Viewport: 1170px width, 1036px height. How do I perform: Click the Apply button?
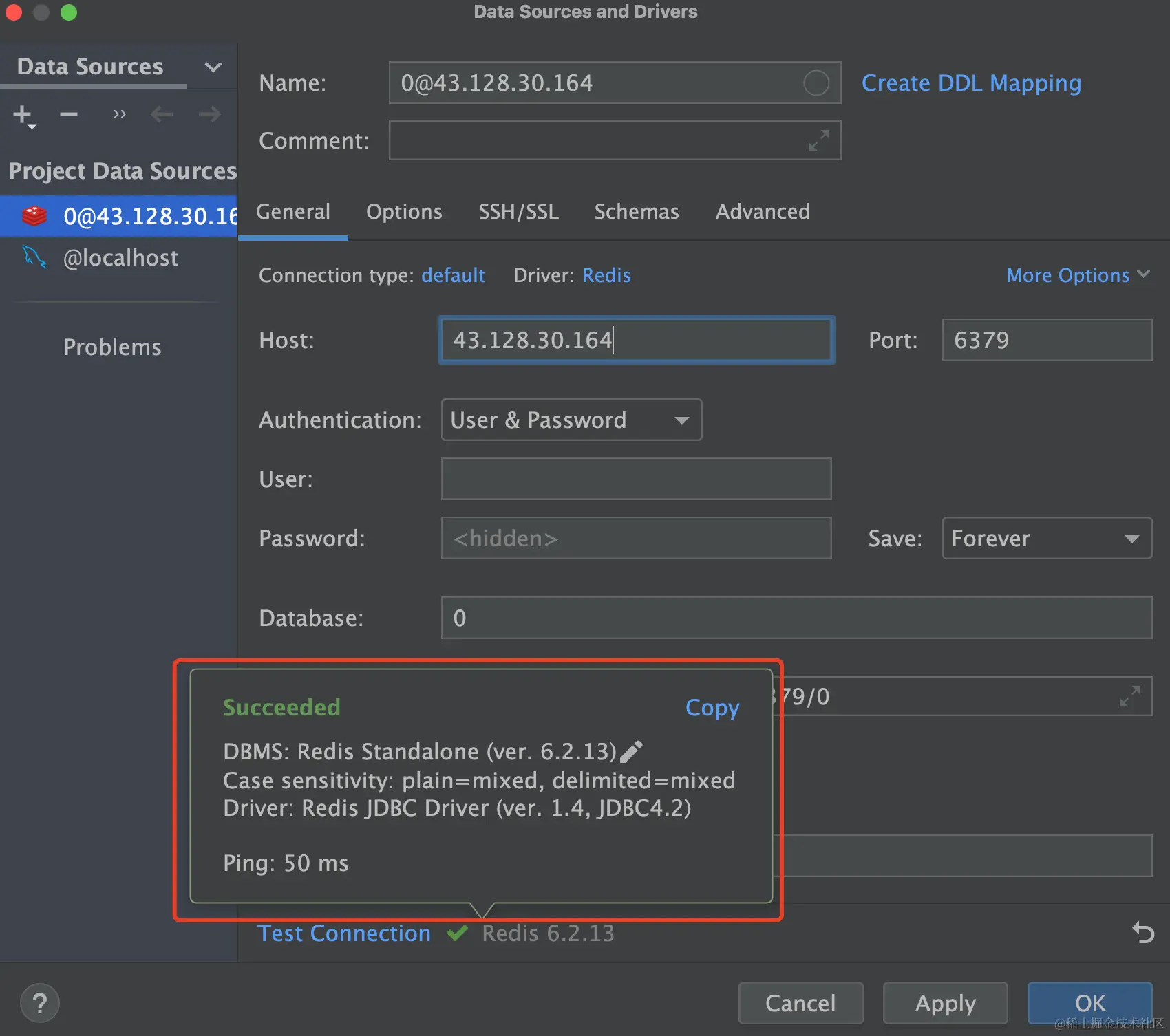(945, 1003)
